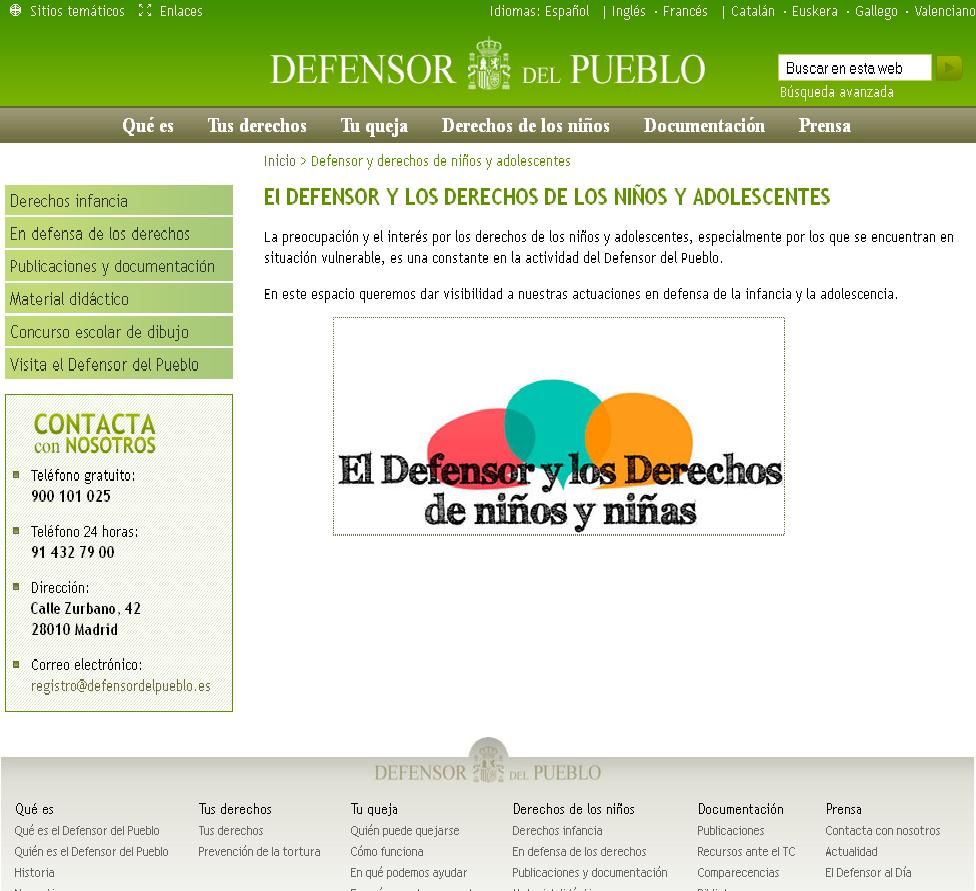Click the Enlaces expand icon
The width and height of the screenshot is (976, 891).
[x=145, y=11]
